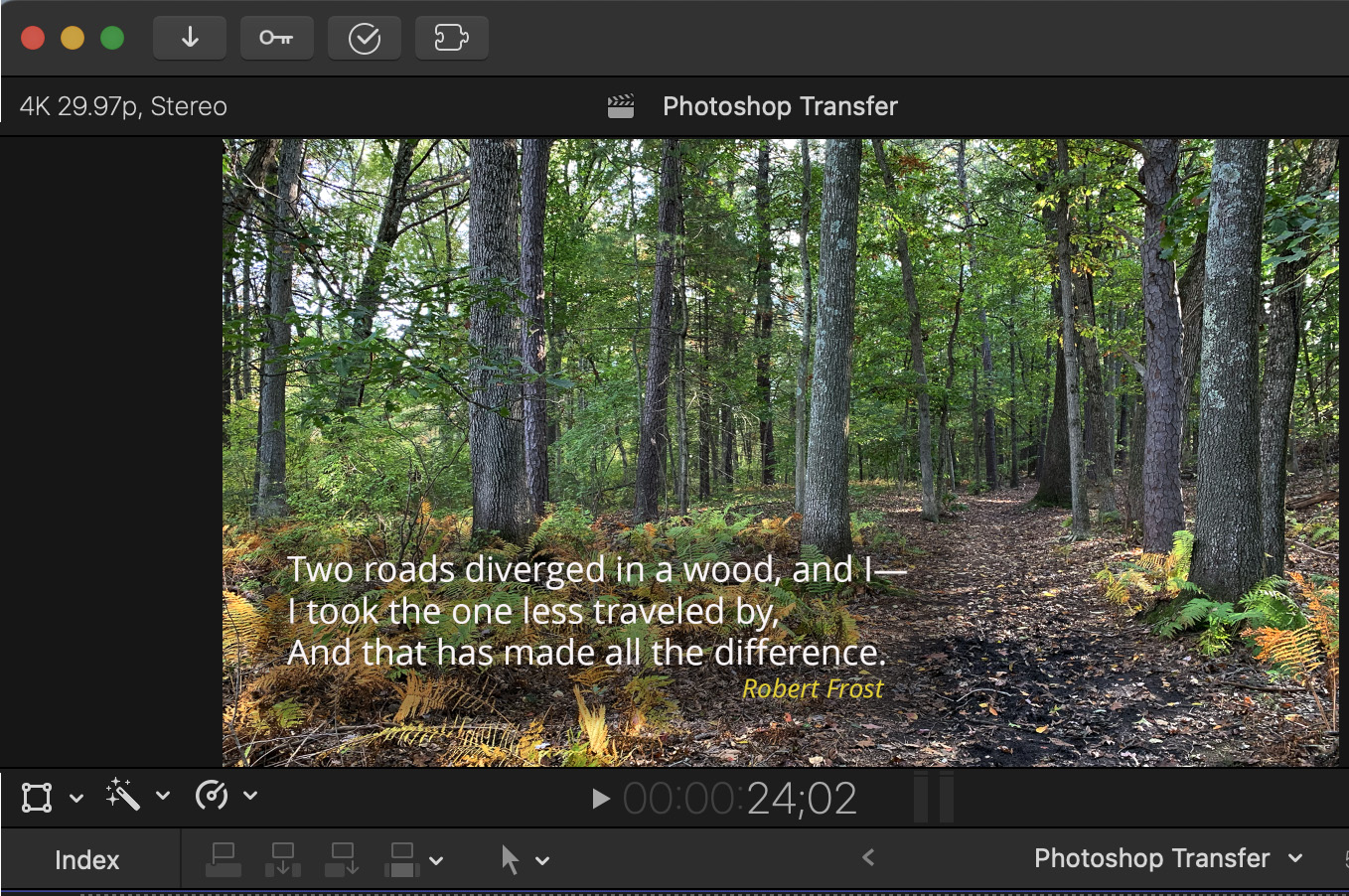Toggle the Index panel
Image resolution: width=1349 pixels, height=896 pixels.
(x=87, y=860)
